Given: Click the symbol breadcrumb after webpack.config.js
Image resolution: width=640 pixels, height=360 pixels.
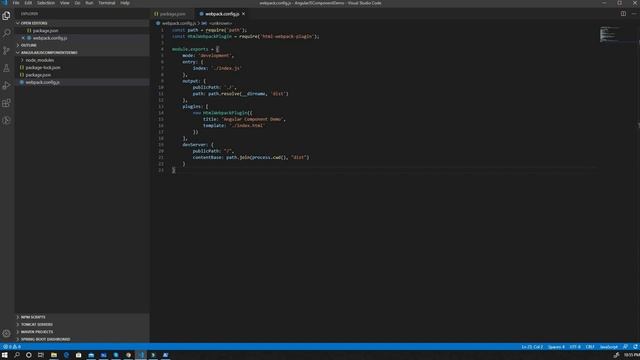Looking at the screenshot, I should pyautogui.click(x=217, y=23).
